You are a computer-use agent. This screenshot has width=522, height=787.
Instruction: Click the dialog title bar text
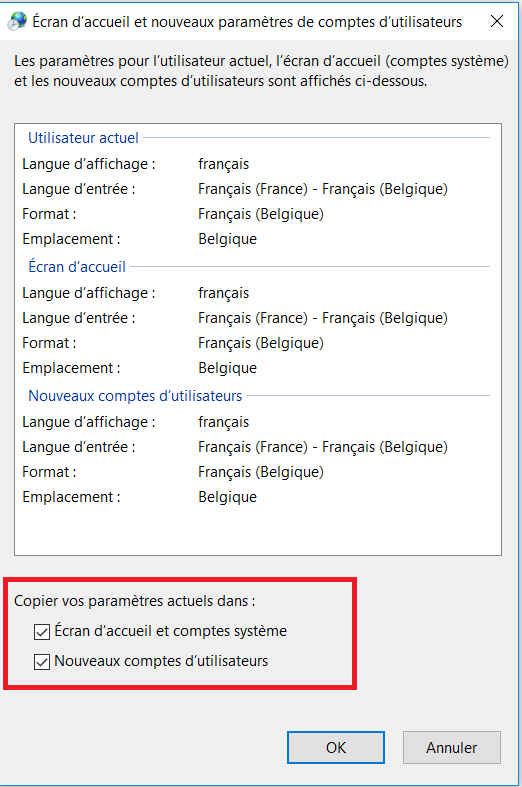tap(247, 22)
